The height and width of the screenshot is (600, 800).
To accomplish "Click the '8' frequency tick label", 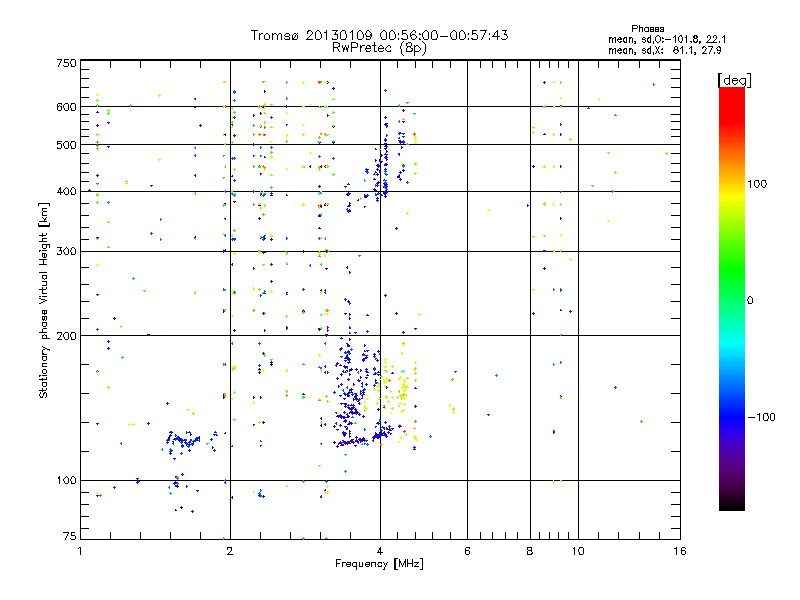I will click(530, 551).
